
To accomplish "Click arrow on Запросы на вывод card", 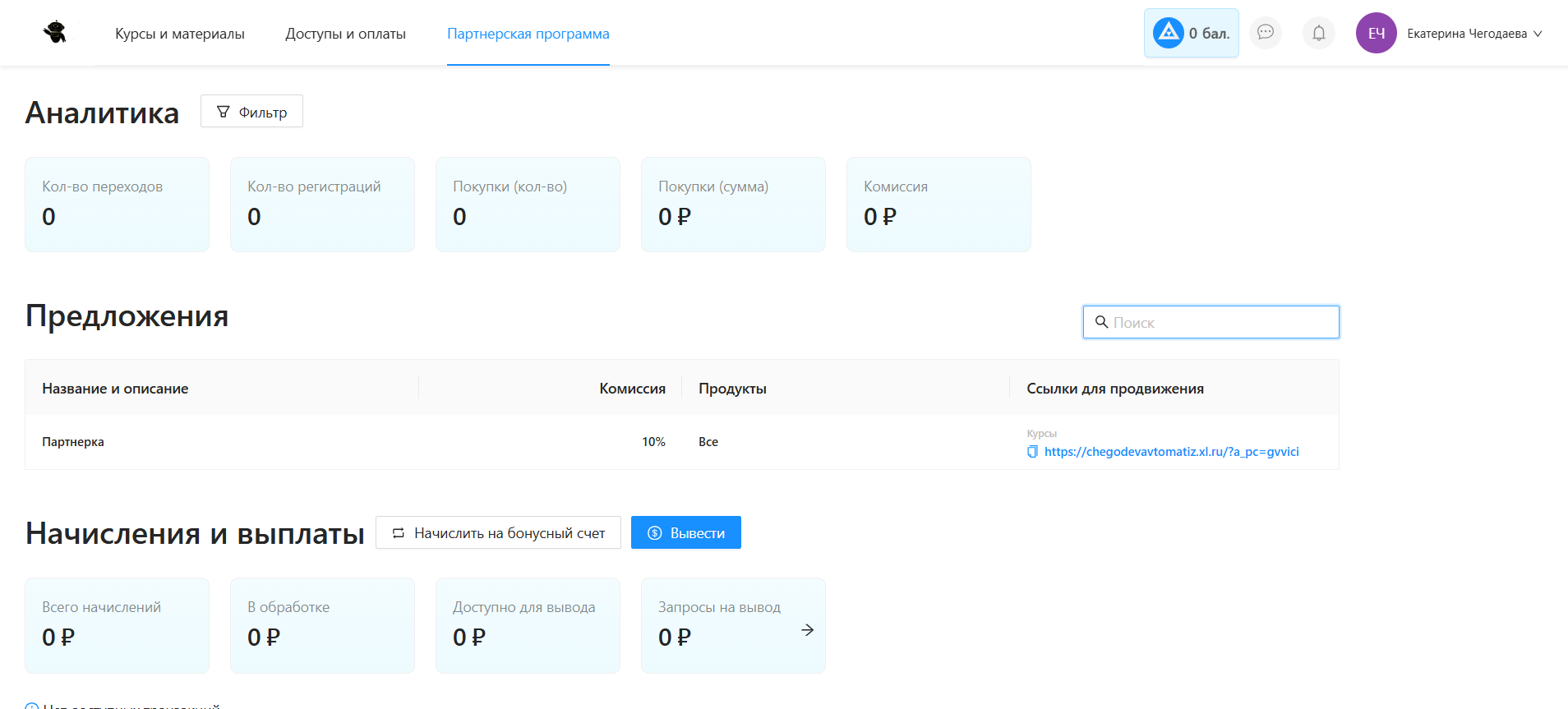I will [x=807, y=629].
